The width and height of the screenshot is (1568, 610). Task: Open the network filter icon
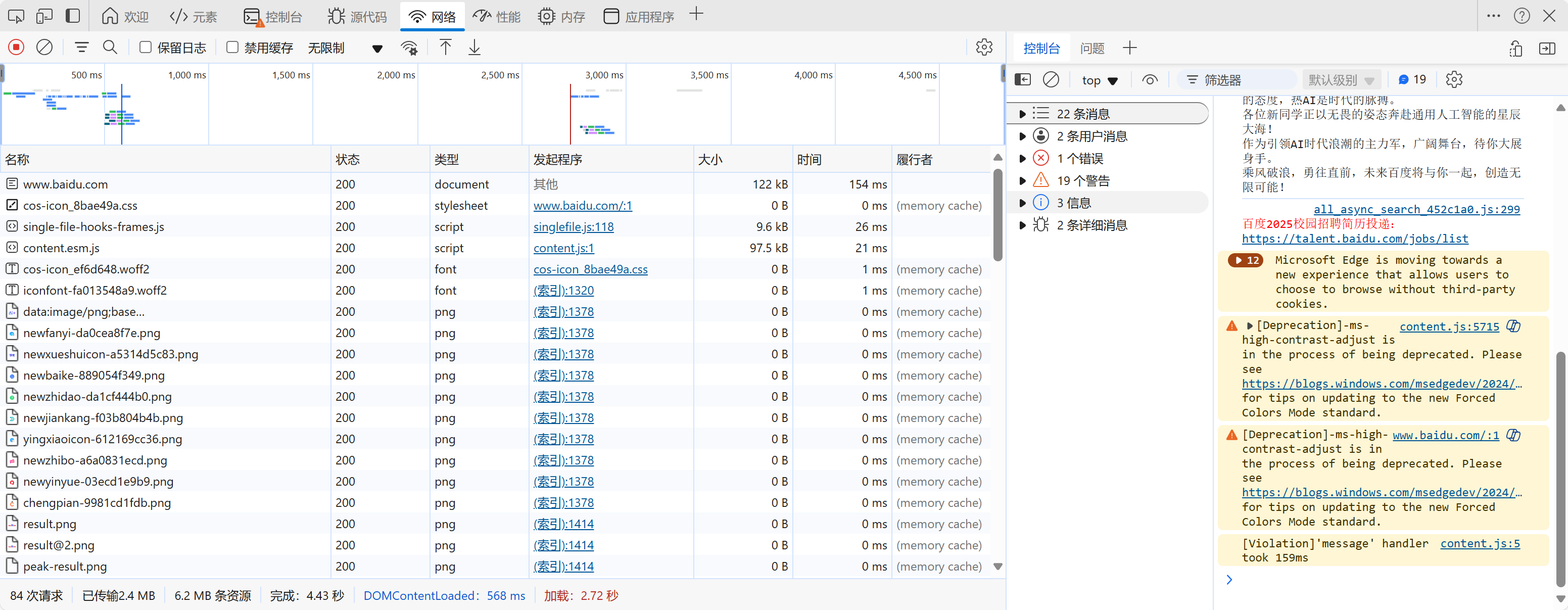pyautogui.click(x=81, y=47)
